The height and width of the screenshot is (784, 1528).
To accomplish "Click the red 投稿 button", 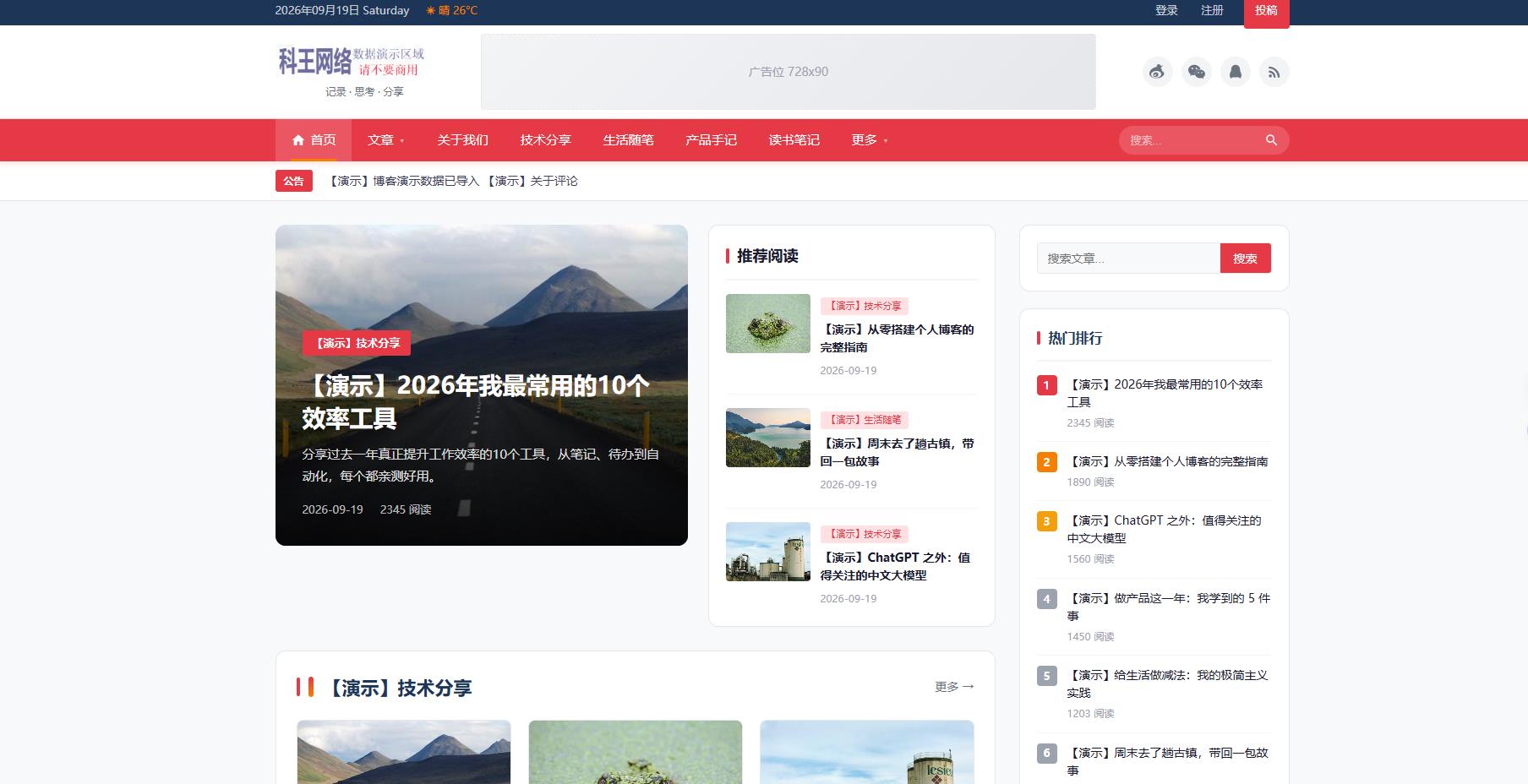I will (x=1266, y=12).
